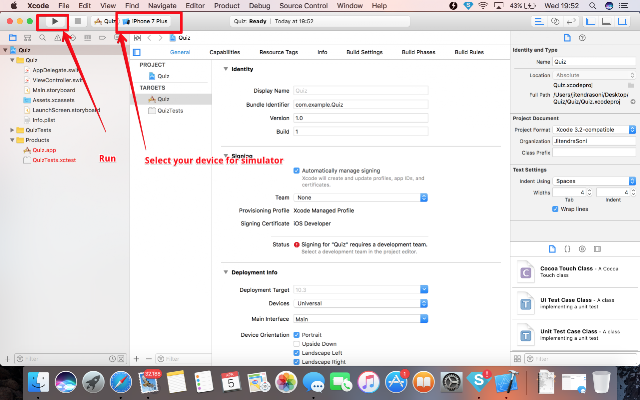This screenshot has width=640, height=400.
Task: Open the Indent Using Spaces dropdown
Action: click(x=594, y=181)
